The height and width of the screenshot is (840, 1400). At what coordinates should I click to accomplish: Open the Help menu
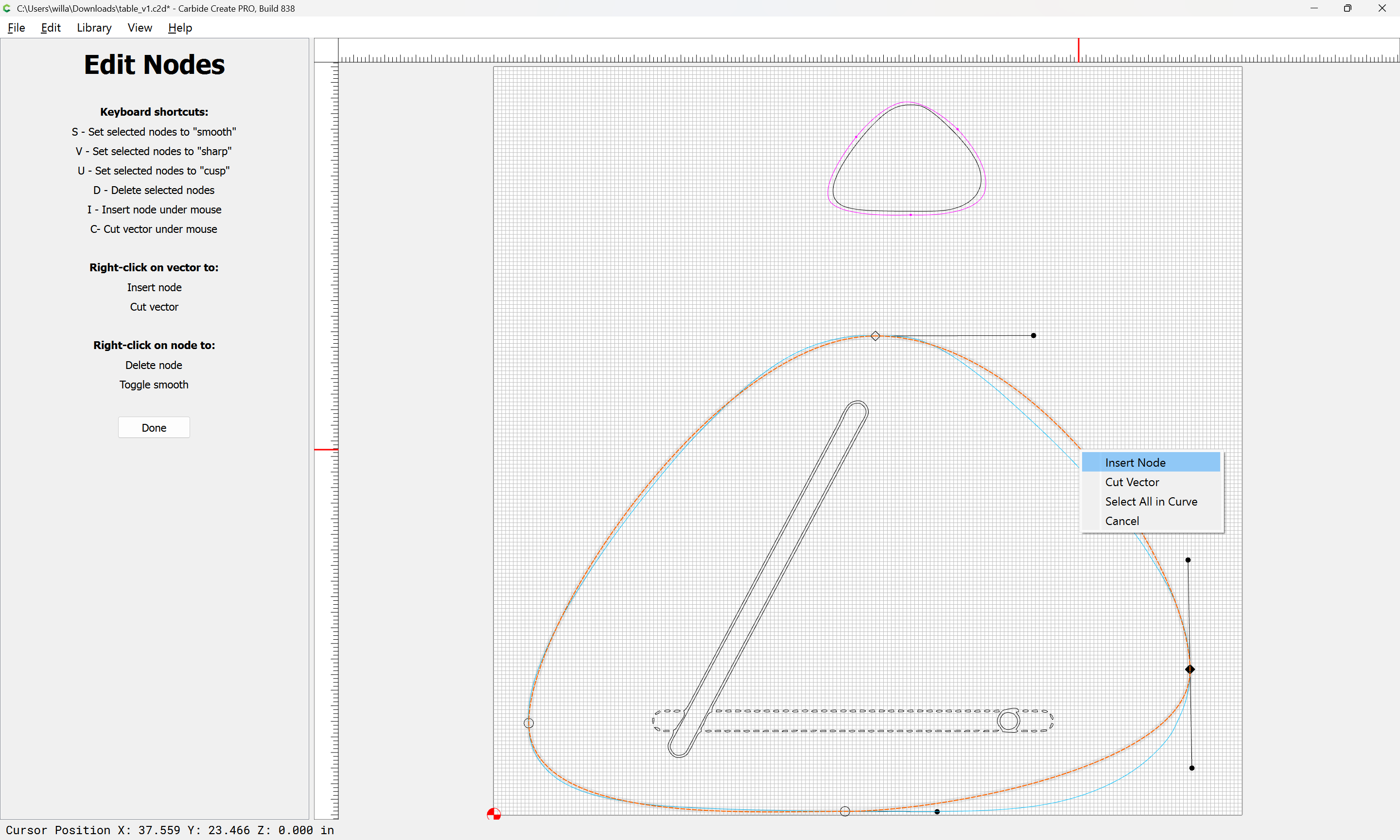click(x=180, y=28)
